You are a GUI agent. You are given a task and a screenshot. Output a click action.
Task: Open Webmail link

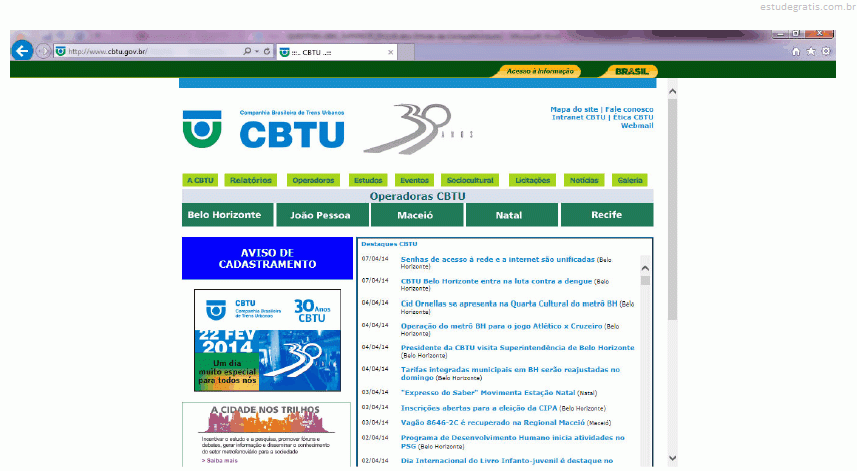pyautogui.click(x=637, y=125)
